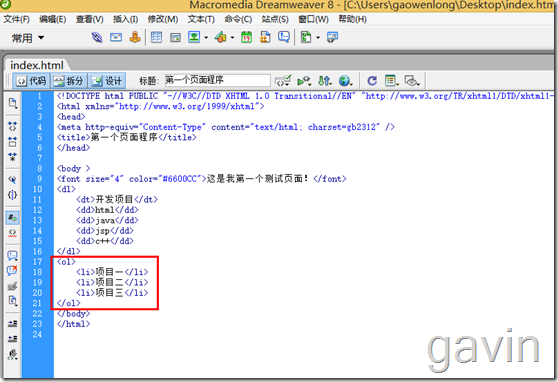Switch to 拆分 (Split) view
The width and height of the screenshot is (558, 382).
click(69, 81)
